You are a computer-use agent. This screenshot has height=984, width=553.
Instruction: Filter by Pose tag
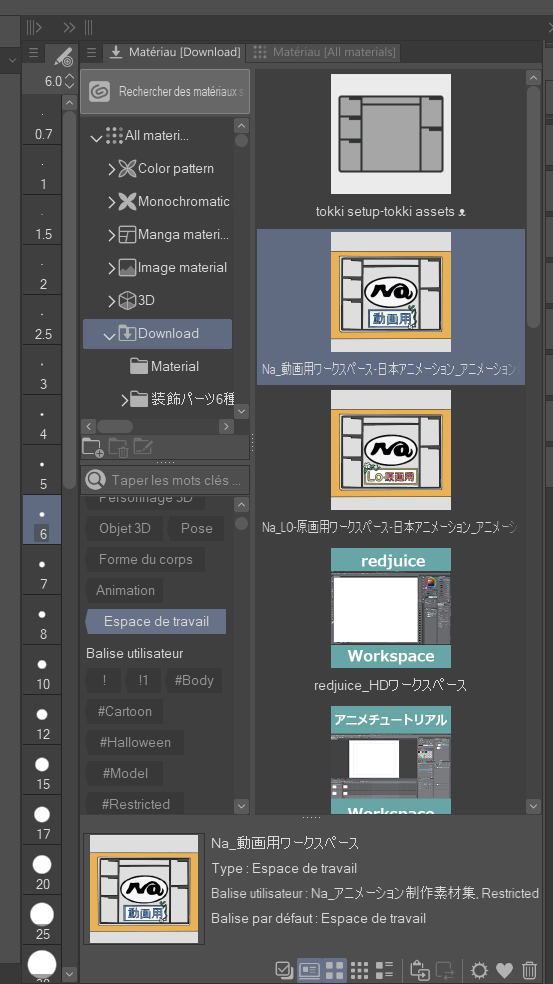(196, 528)
